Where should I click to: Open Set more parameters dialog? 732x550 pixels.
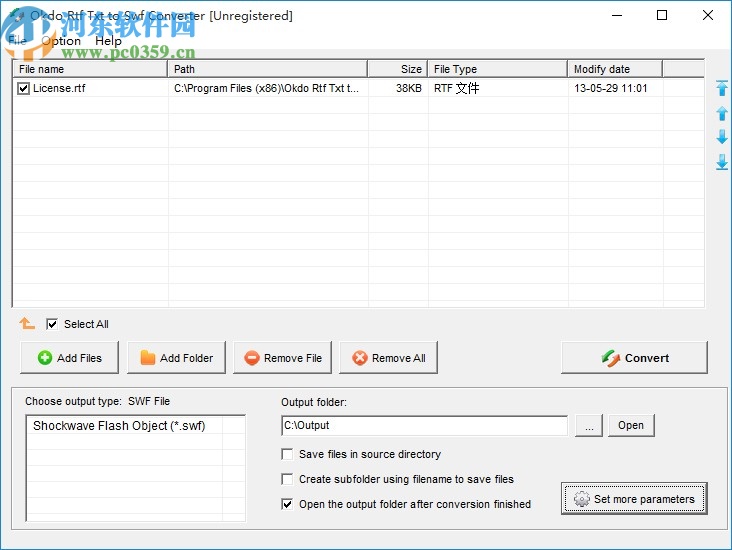634,499
